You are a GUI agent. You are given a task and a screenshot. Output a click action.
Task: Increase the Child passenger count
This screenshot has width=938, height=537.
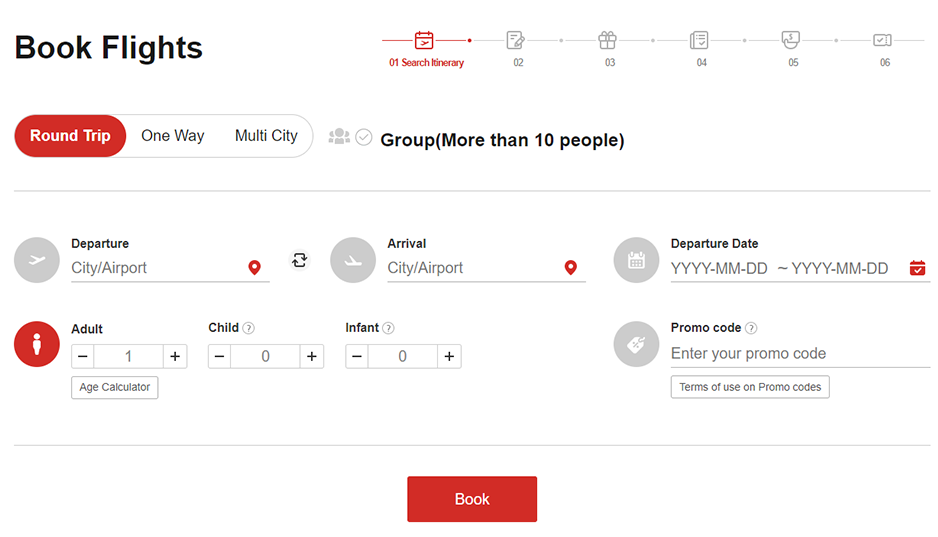[x=312, y=357]
